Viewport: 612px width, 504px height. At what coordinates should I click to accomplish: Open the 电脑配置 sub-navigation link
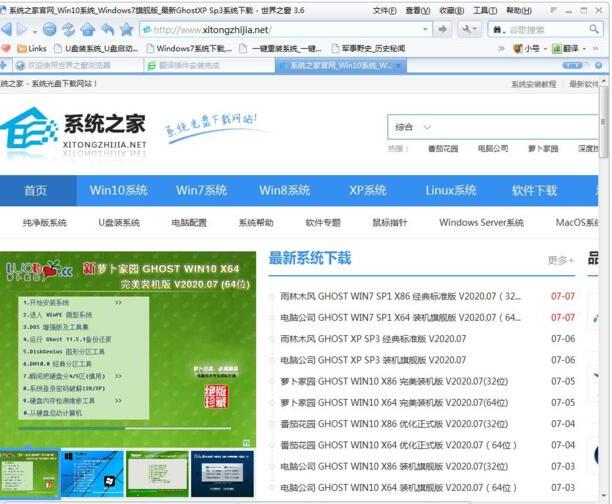[x=189, y=223]
